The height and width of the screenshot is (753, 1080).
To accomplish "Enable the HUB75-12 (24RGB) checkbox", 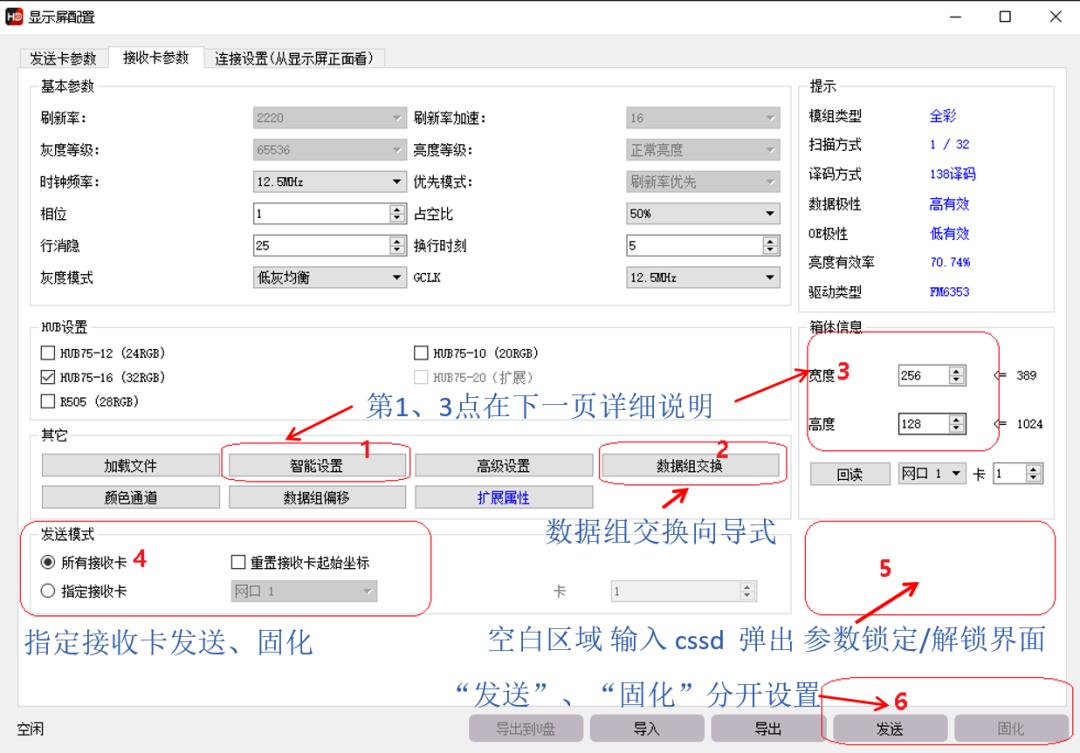I will [x=46, y=352].
